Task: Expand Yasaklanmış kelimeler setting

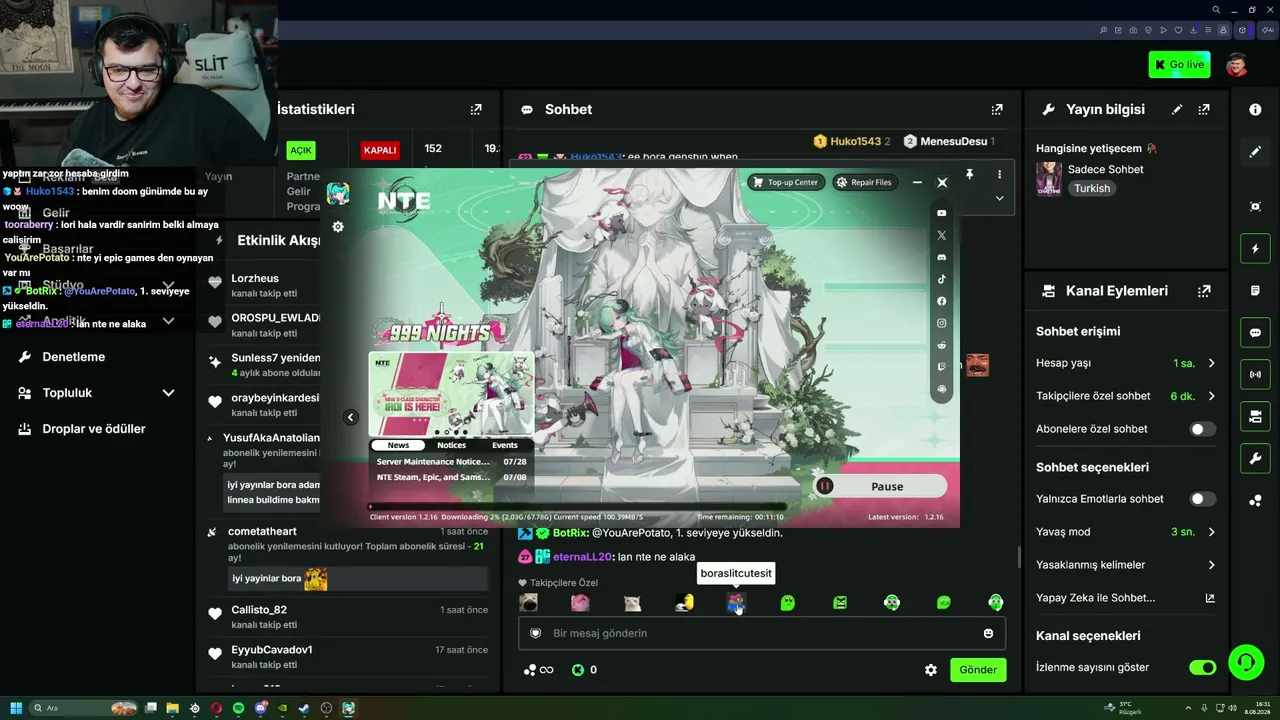Action: click(1211, 565)
